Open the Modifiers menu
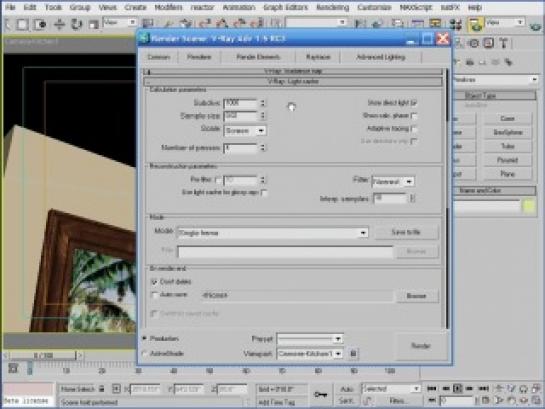 click(x=168, y=7)
